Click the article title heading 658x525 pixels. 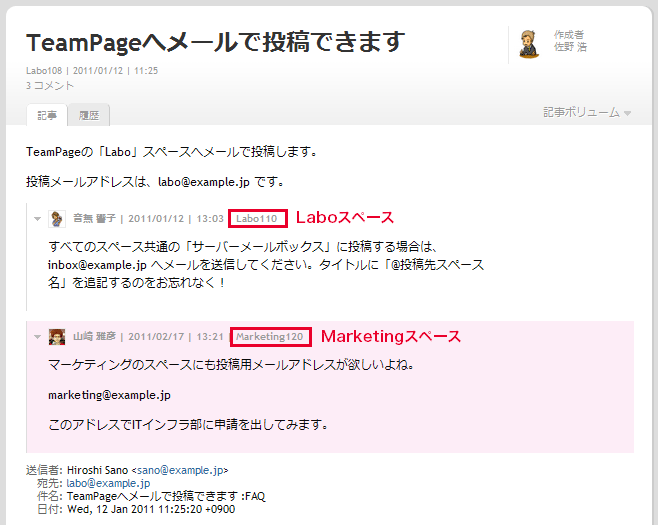pyautogui.click(x=215, y=42)
